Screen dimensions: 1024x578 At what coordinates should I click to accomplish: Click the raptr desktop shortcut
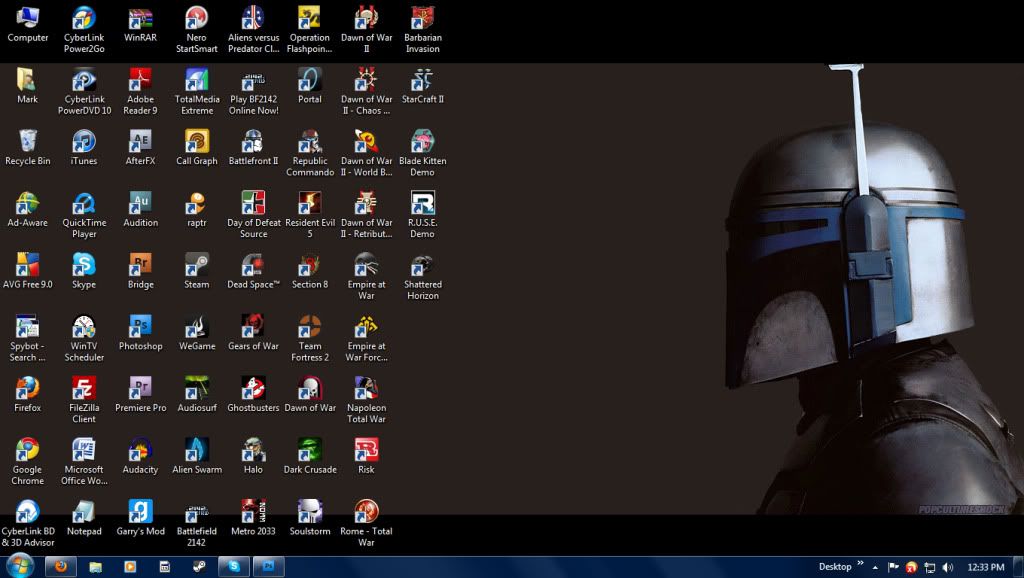[197, 210]
